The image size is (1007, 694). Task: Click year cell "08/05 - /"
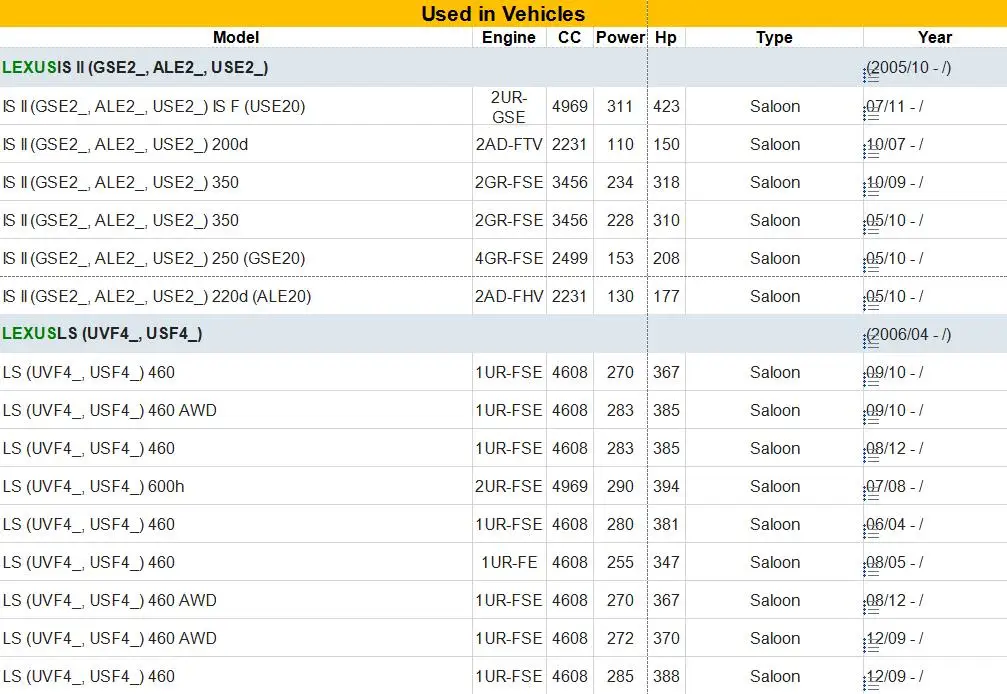pos(895,562)
